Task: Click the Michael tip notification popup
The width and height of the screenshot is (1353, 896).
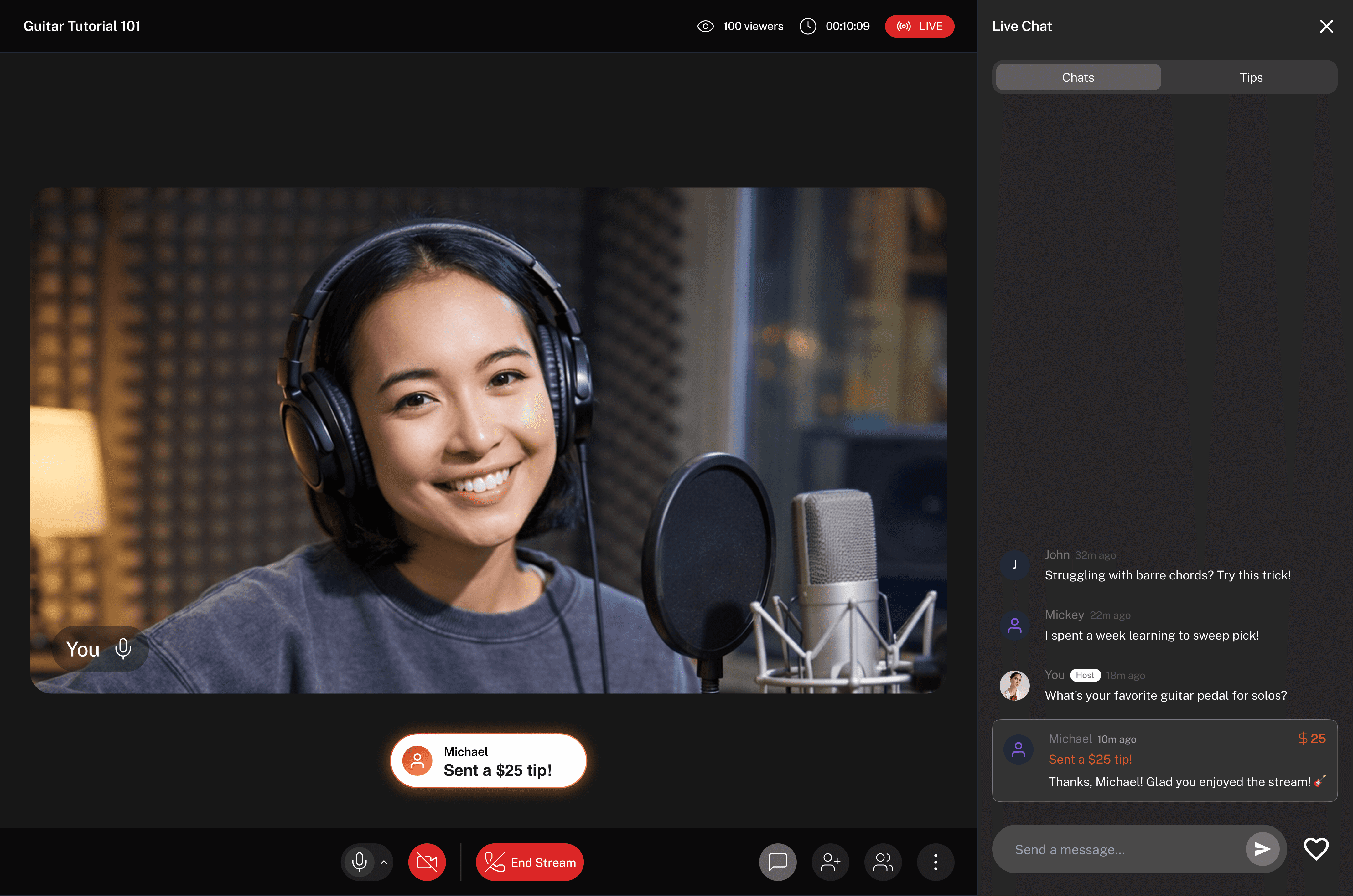Action: (489, 760)
